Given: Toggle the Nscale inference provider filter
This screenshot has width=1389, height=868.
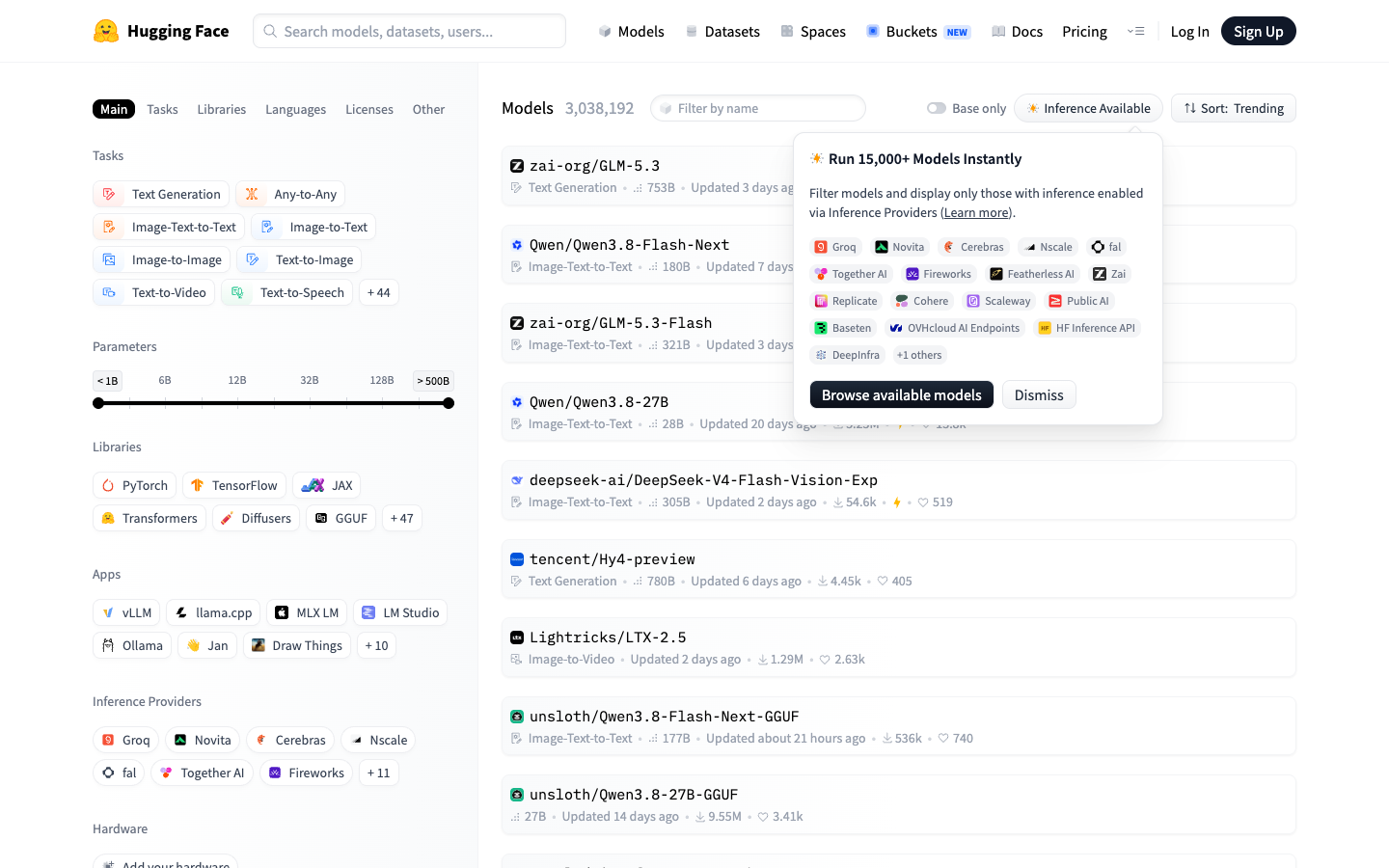Looking at the screenshot, I should click(378, 740).
